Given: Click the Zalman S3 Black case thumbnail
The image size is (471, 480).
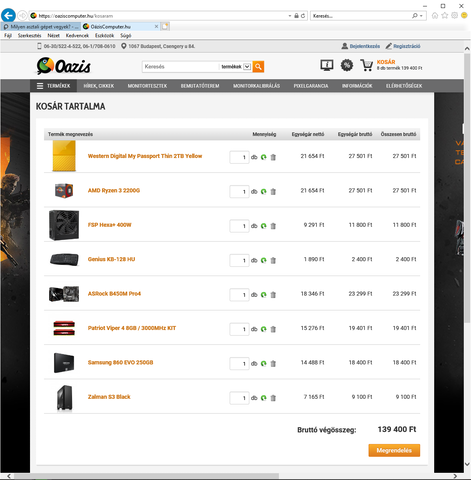Looking at the screenshot, I should [64, 398].
